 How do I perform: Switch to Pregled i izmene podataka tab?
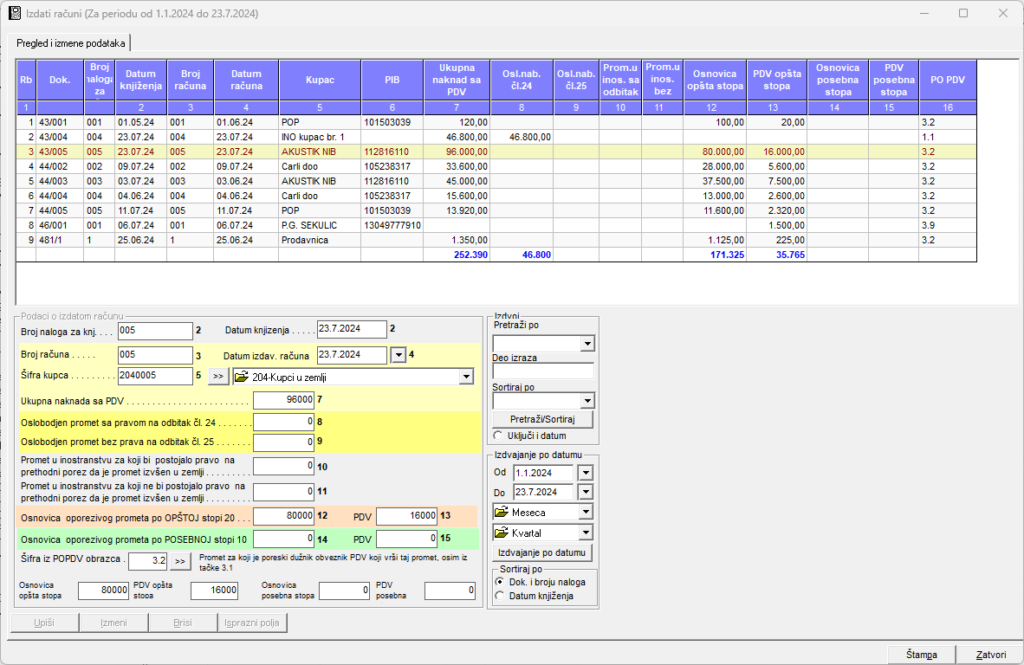(70, 43)
